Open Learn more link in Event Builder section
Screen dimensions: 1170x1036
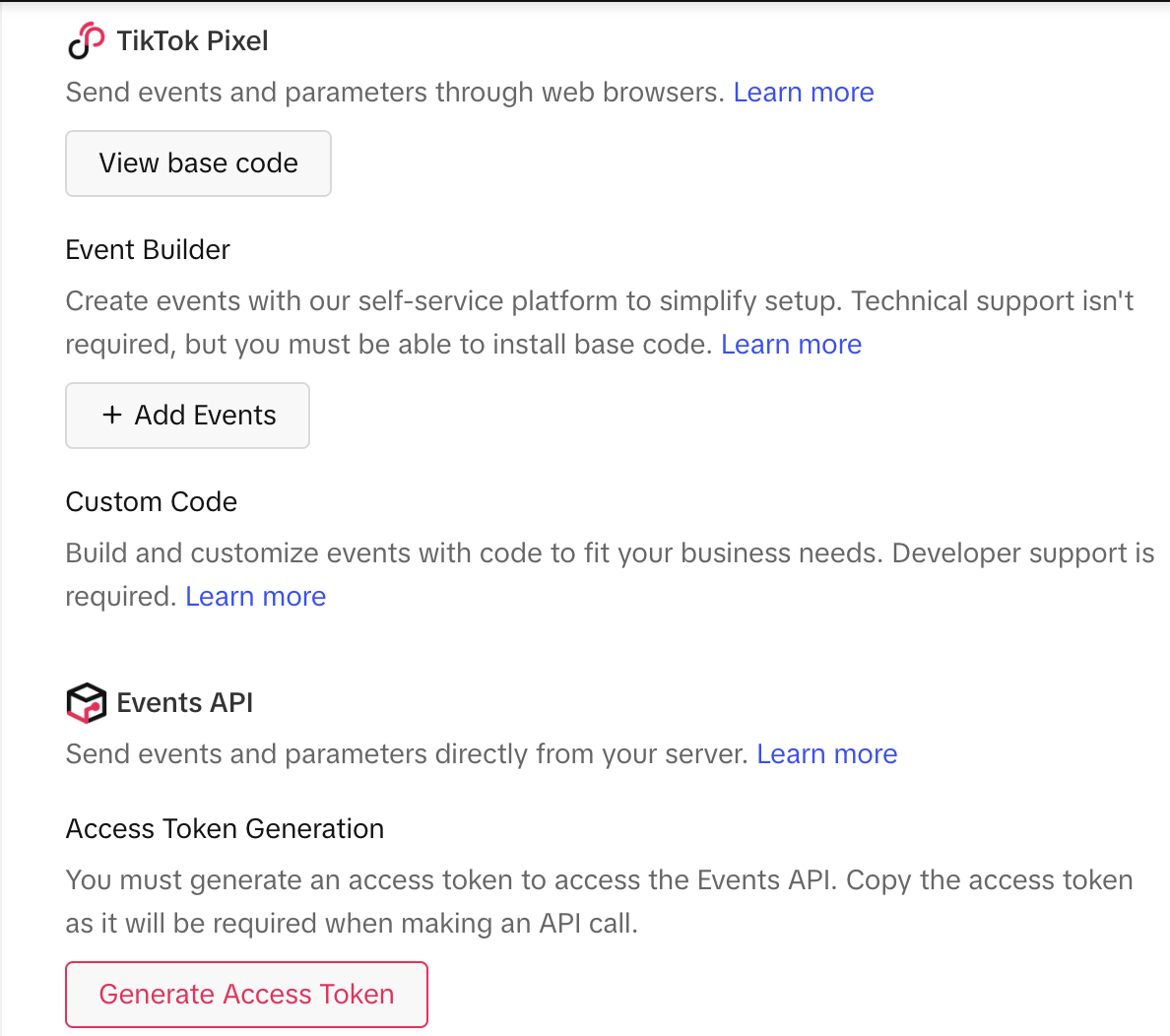tap(791, 344)
